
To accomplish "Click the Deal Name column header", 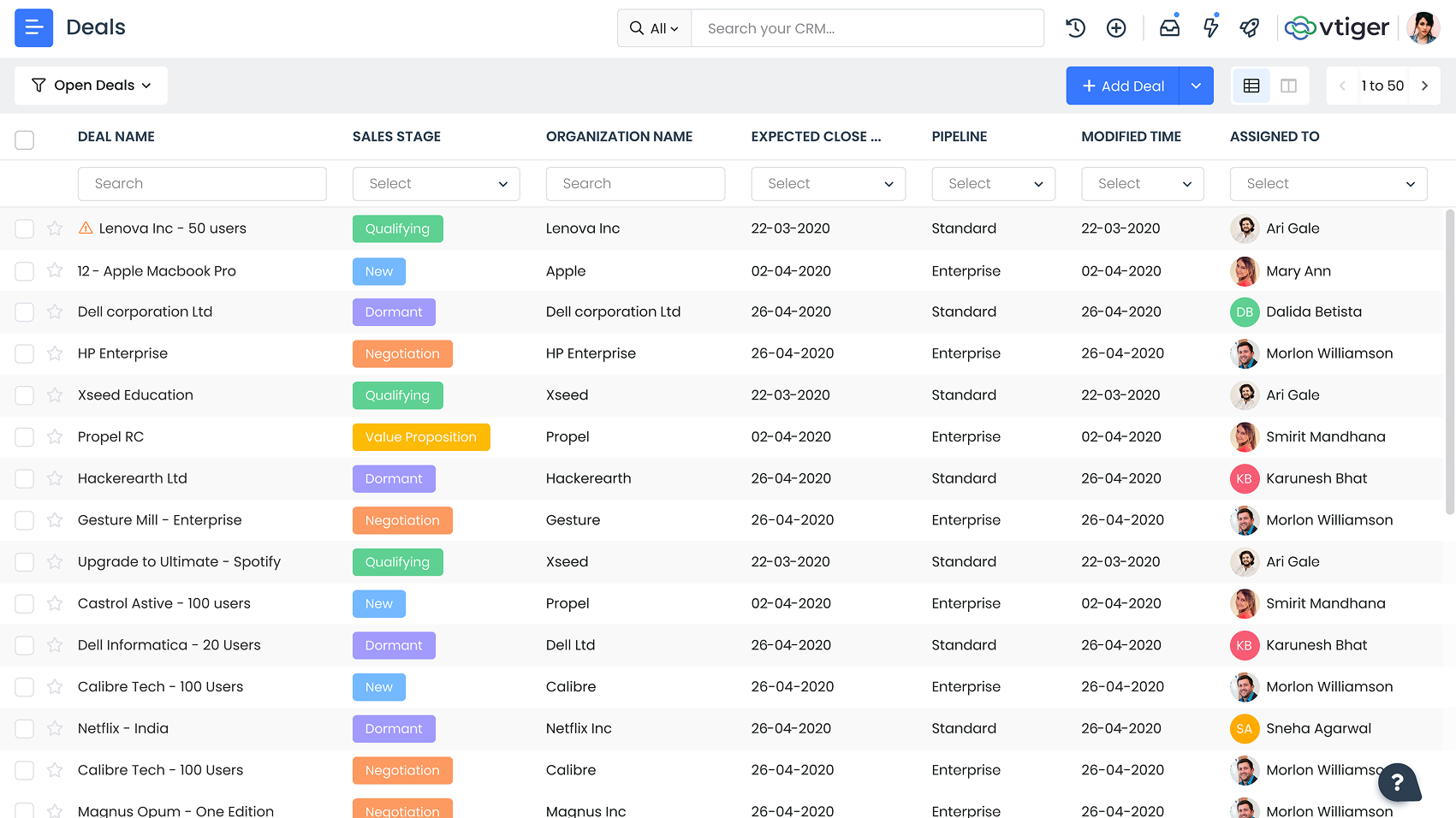I will [116, 137].
